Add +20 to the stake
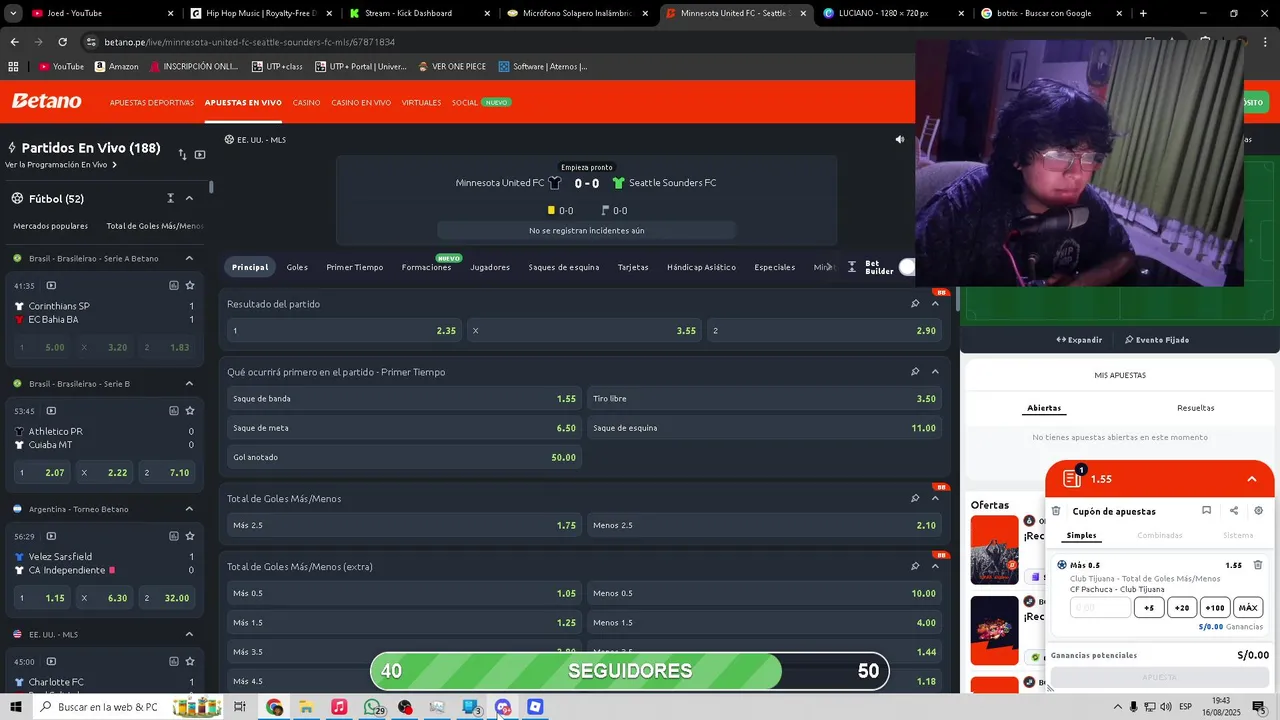Screen dimensions: 1280x720 (x=1182, y=608)
